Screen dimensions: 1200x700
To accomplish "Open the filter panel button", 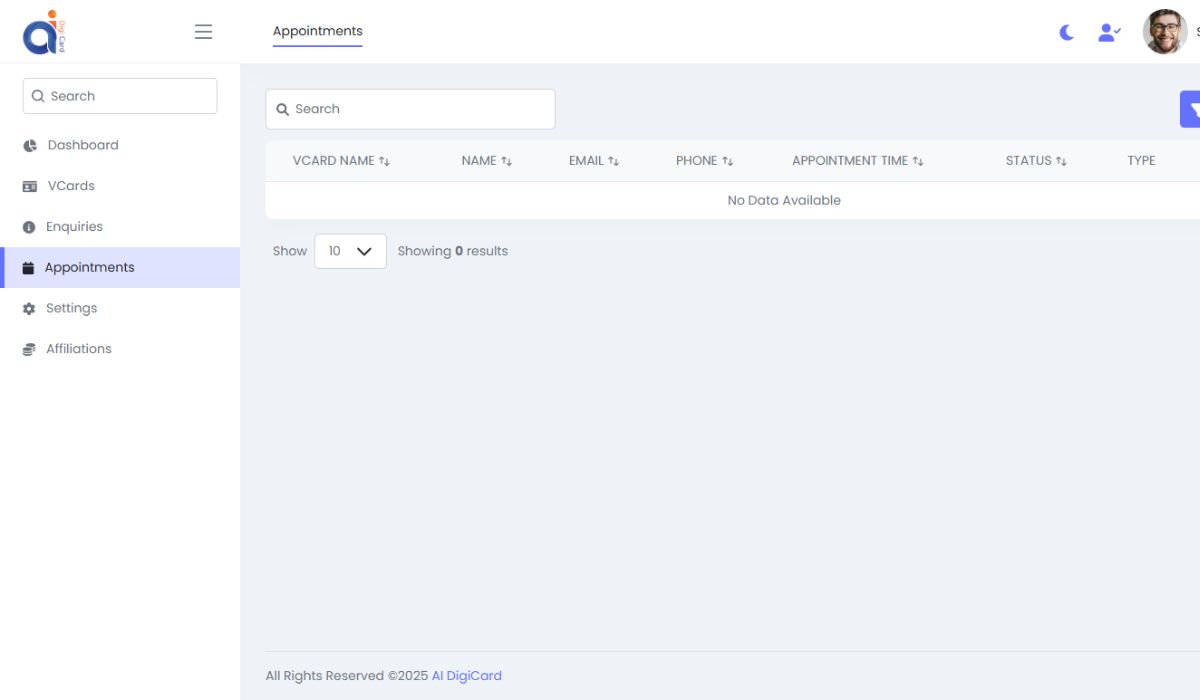I will tap(1192, 108).
